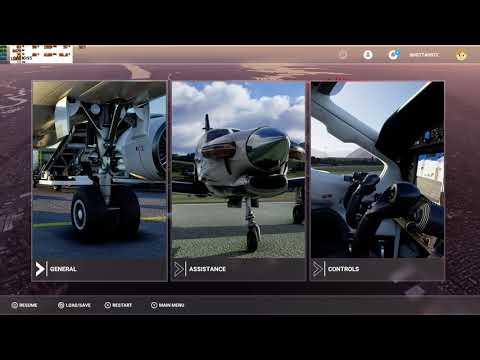Click the chevron icon beside Assistance
Screen dimensions: 480x360
tap(179, 269)
